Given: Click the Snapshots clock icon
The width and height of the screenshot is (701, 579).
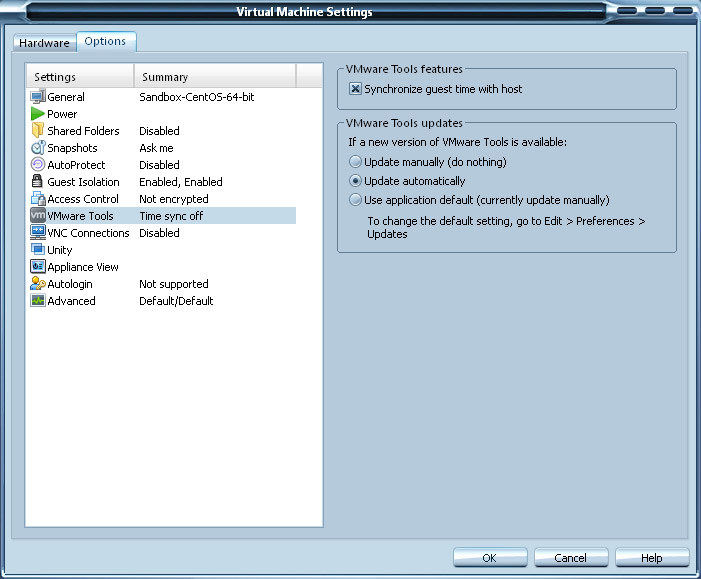Looking at the screenshot, I should [38, 148].
